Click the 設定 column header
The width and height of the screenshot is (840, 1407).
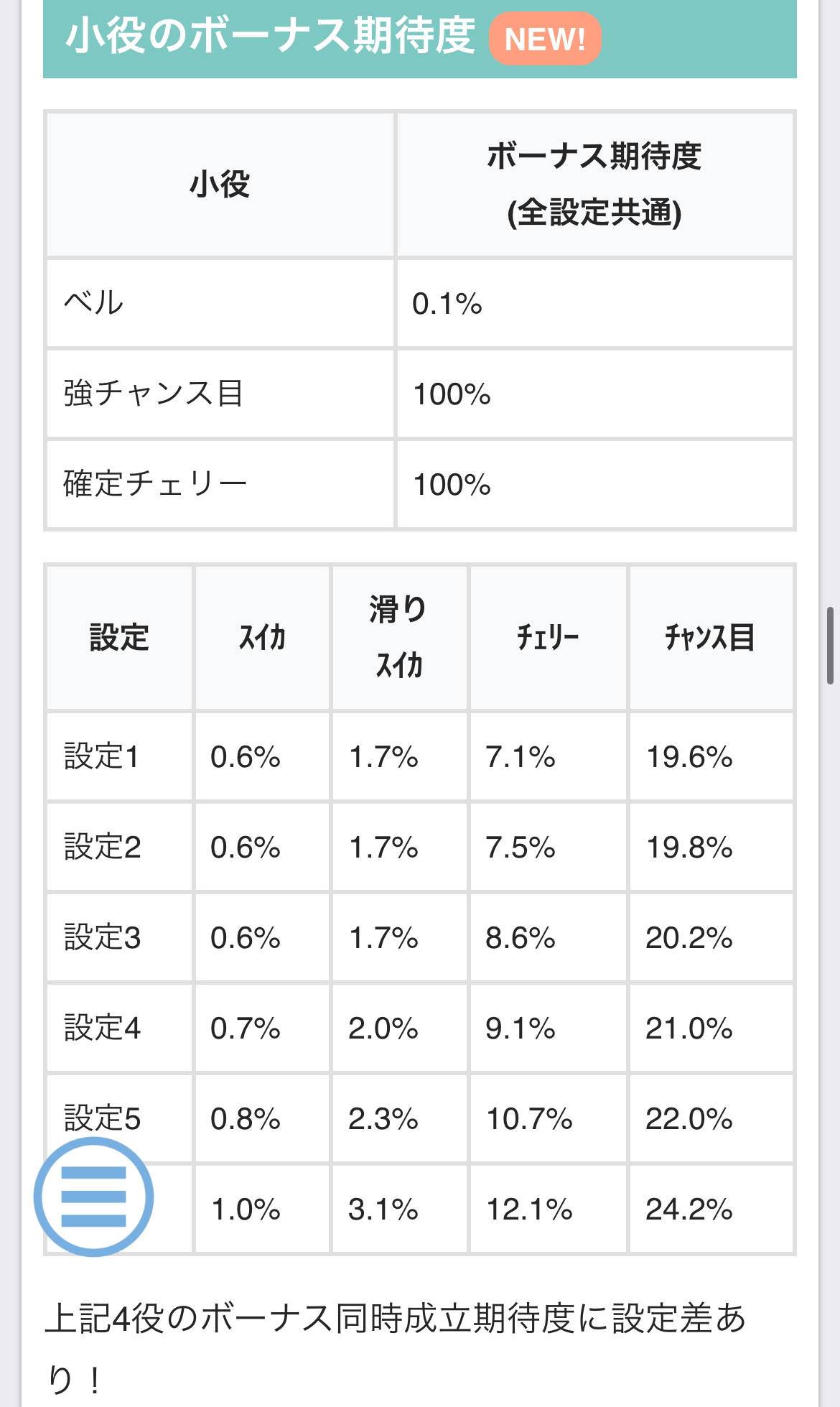coord(119,638)
